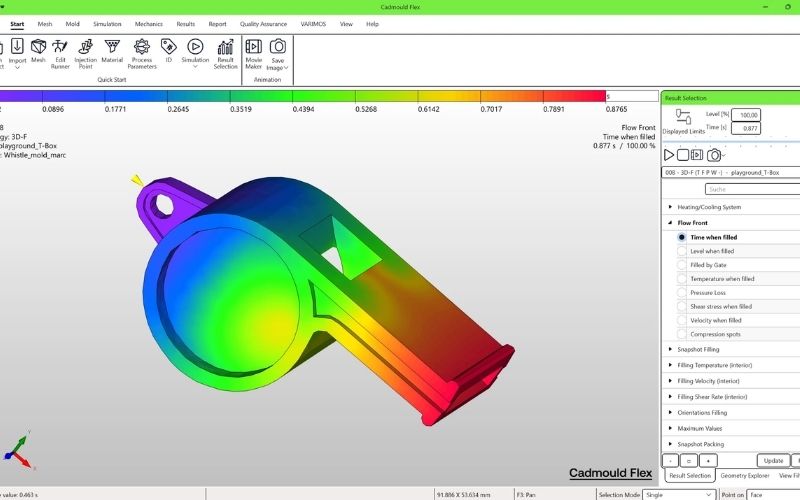The image size is (800, 500).
Task: Click the Update button
Action: pos(773,460)
